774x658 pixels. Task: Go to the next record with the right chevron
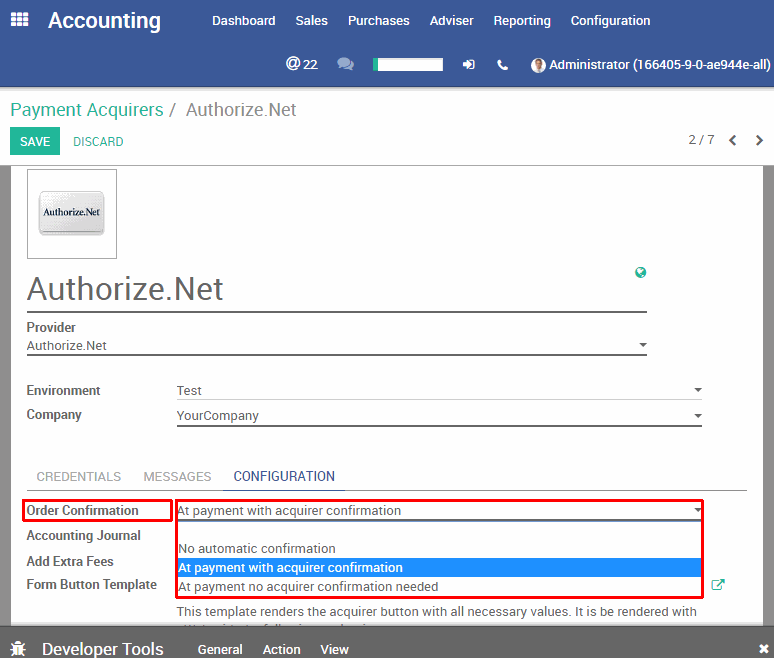point(759,141)
